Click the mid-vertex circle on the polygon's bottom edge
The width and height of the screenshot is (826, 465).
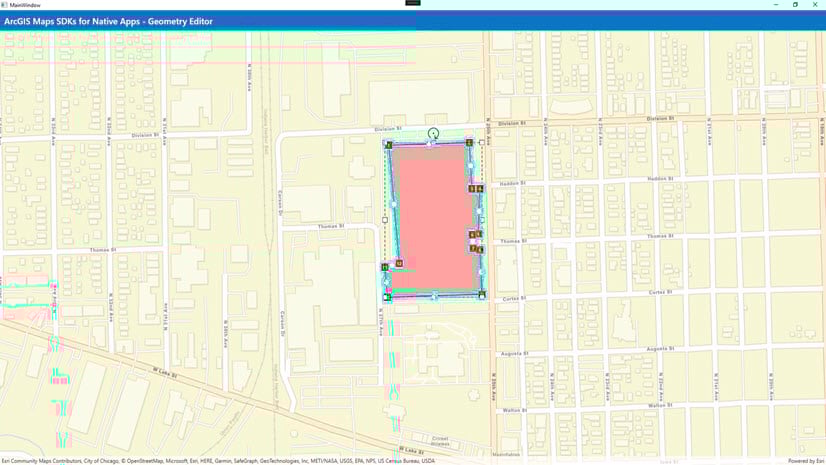click(x=435, y=296)
